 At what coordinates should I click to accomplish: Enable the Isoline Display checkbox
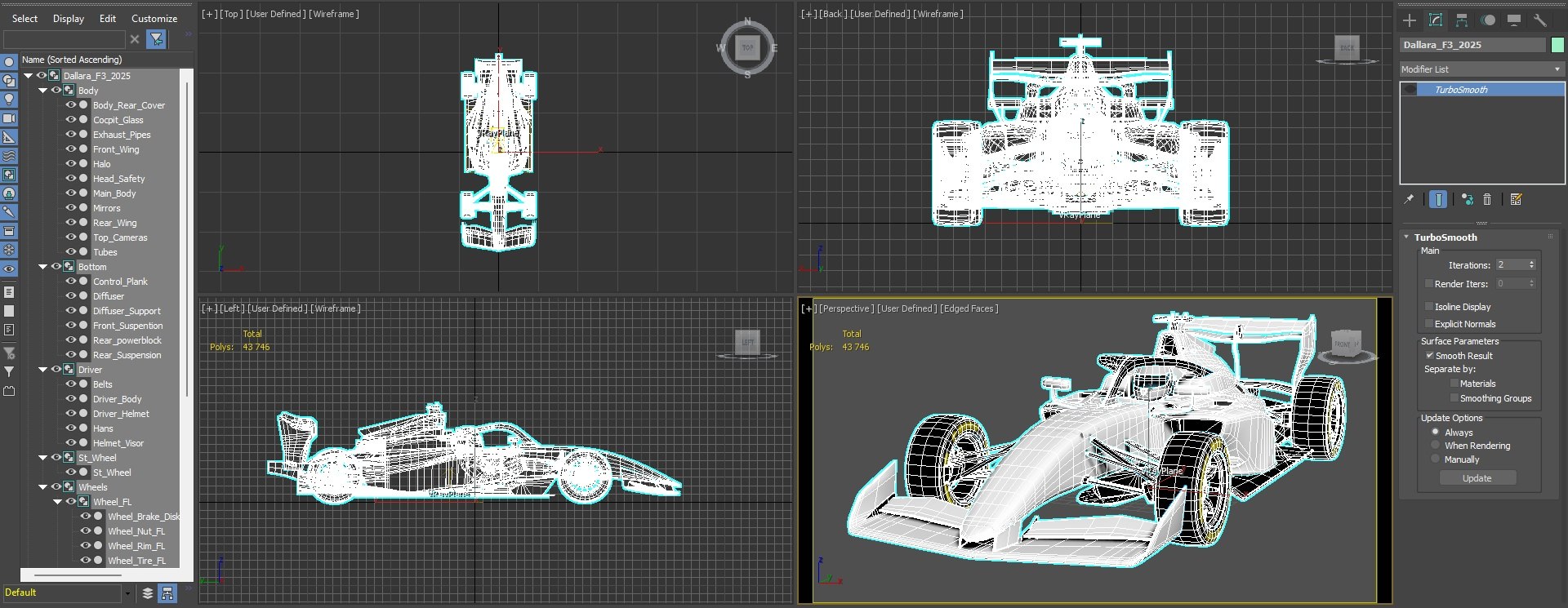coord(1428,307)
